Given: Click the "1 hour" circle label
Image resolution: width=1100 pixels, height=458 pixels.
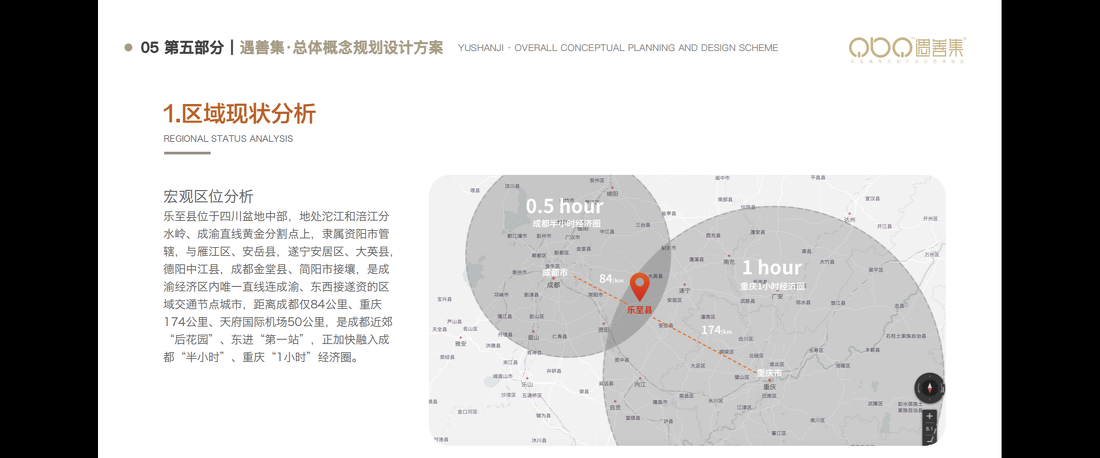Looking at the screenshot, I should pyautogui.click(x=771, y=268).
